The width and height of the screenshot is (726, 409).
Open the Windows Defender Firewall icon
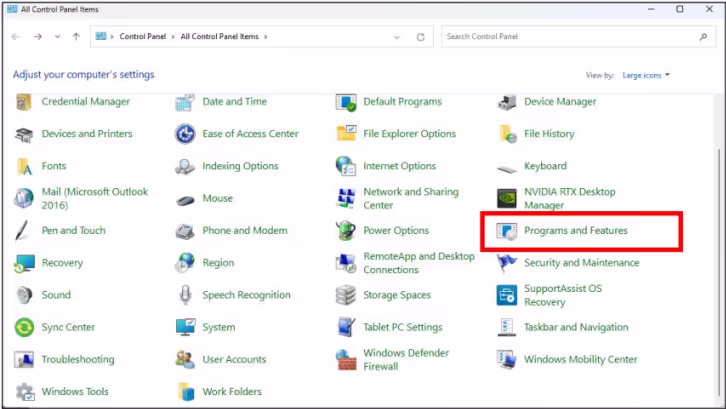[346, 360]
